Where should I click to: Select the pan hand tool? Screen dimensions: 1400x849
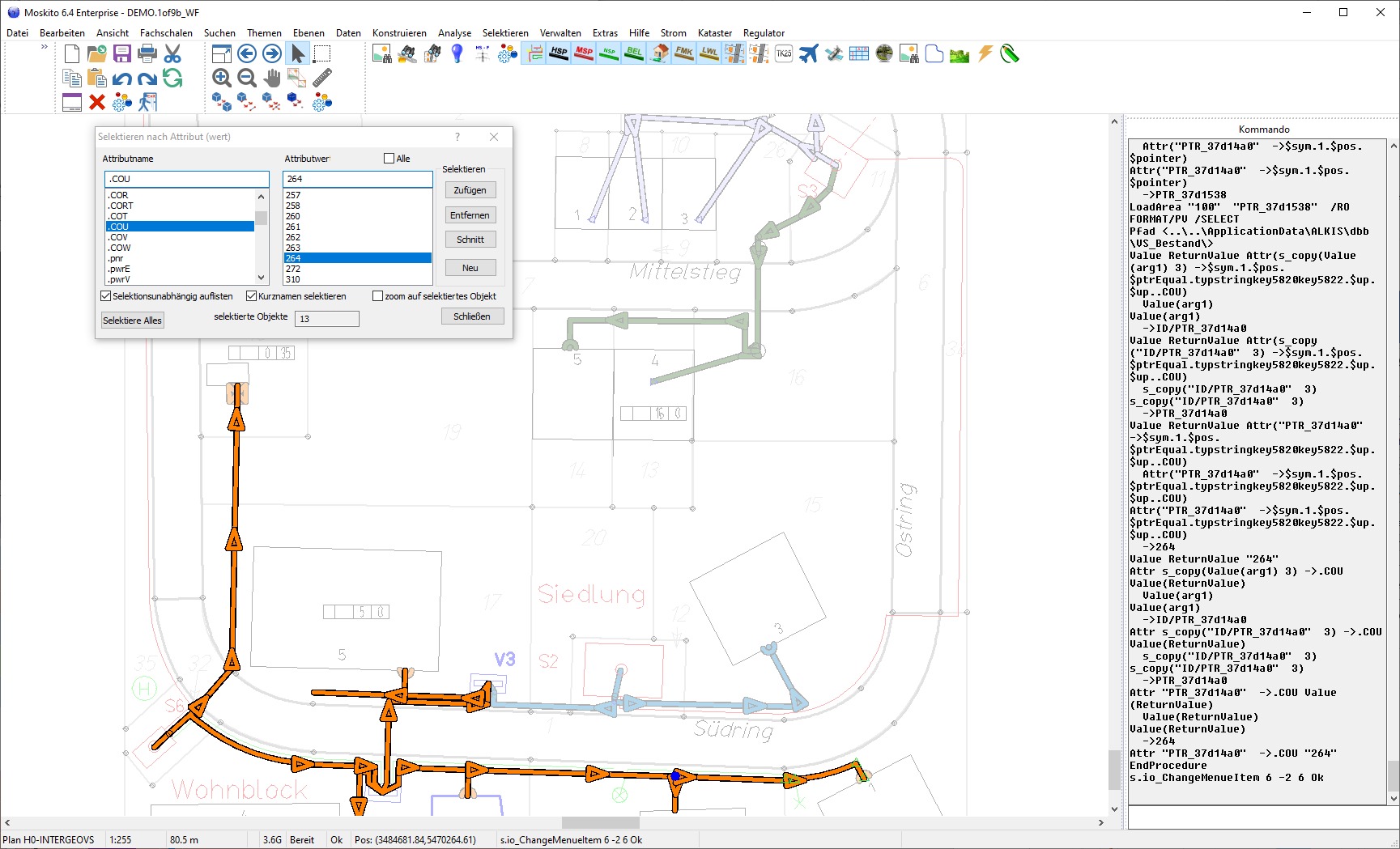272,78
